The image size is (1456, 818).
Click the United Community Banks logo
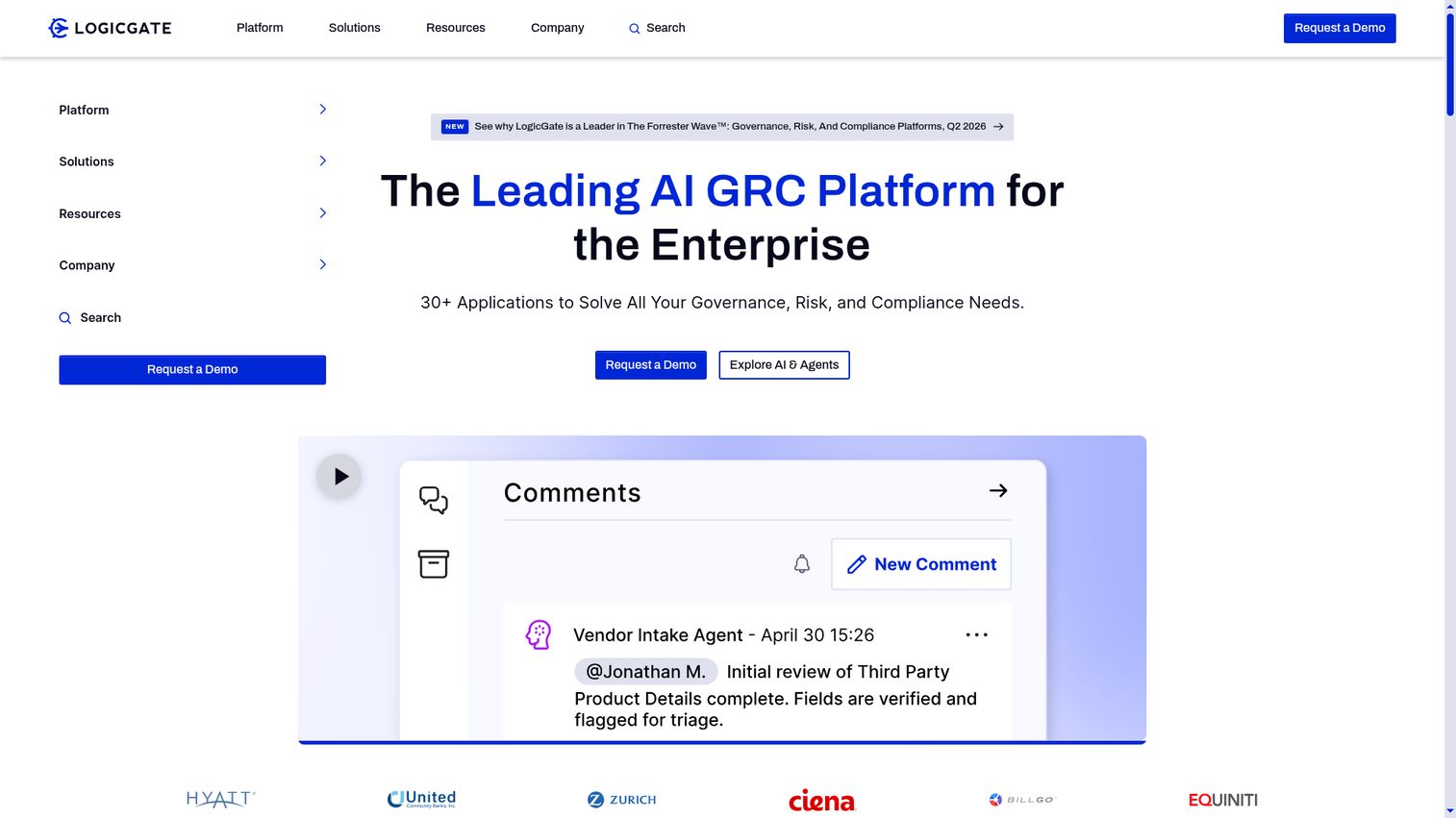[421, 799]
